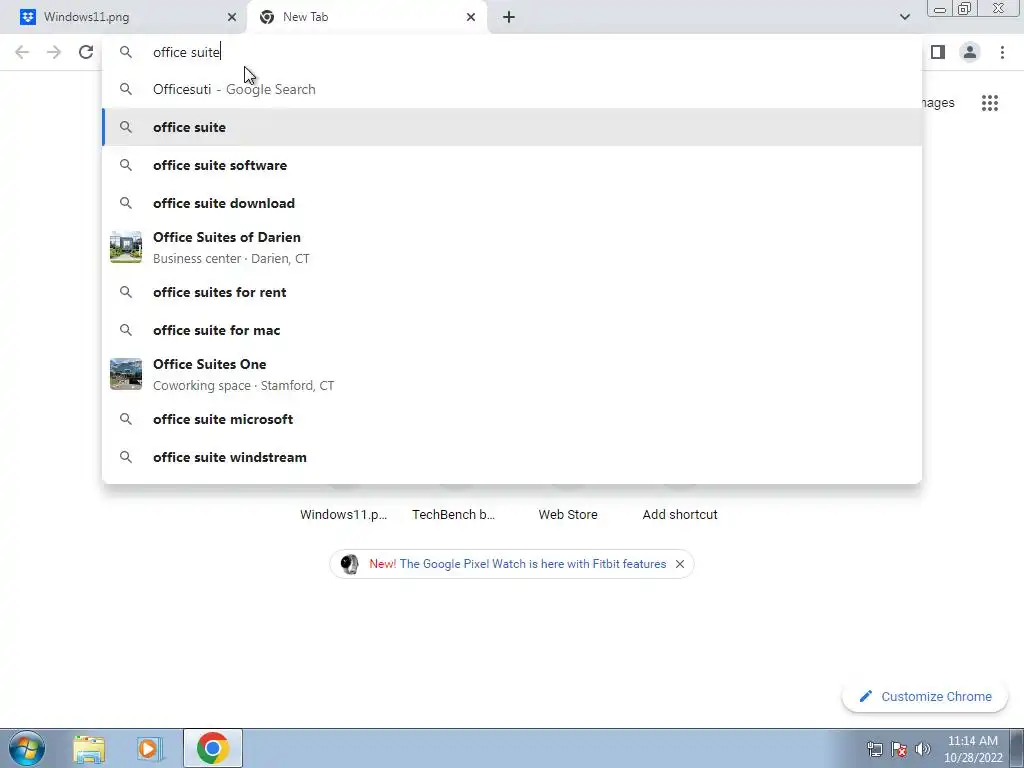Close the New Tab tab
Image resolution: width=1024 pixels, height=768 pixels.
[471, 17]
